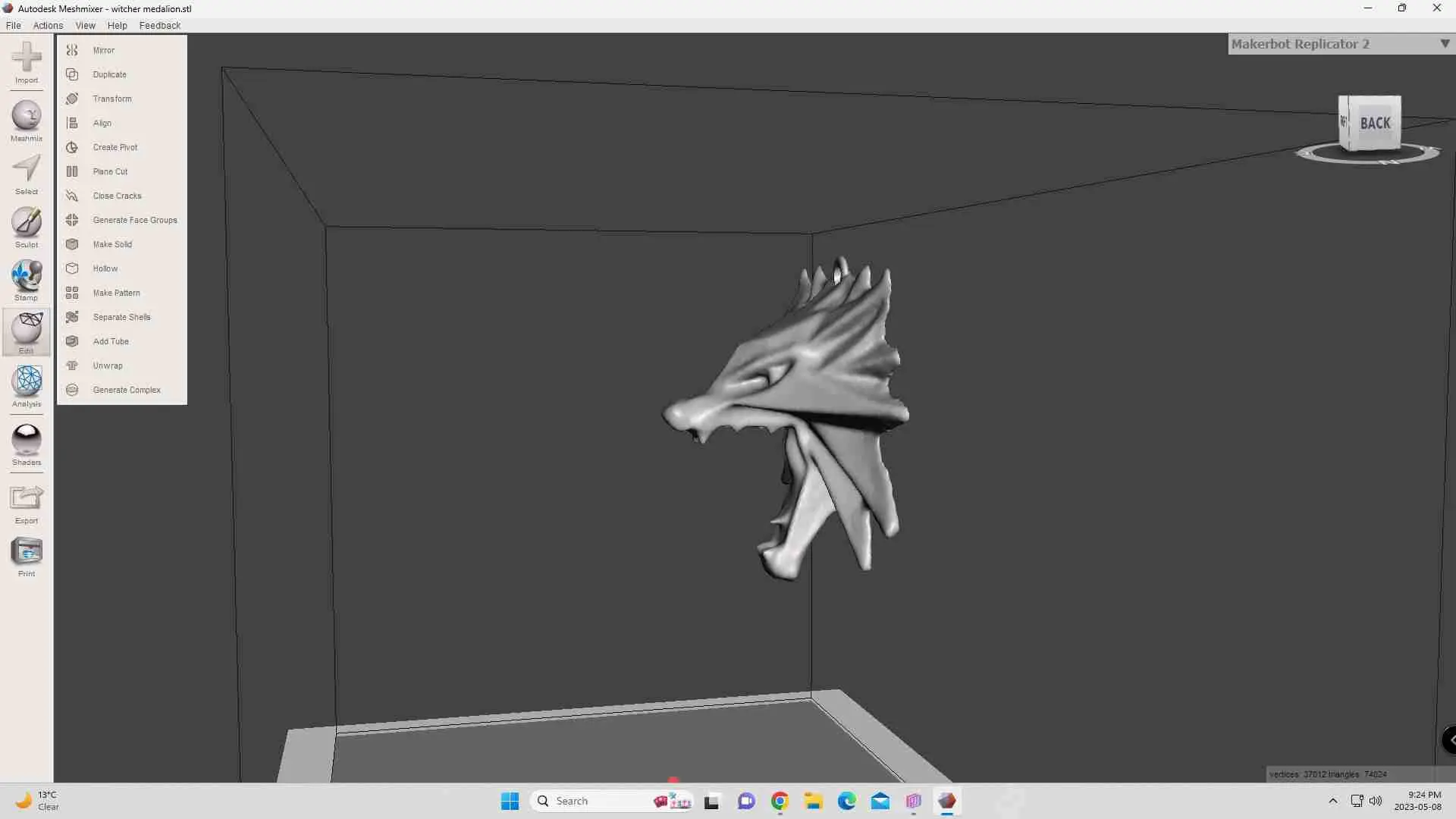Click Separate Shells option
Screen dimensions: 1456x819
tap(121, 317)
